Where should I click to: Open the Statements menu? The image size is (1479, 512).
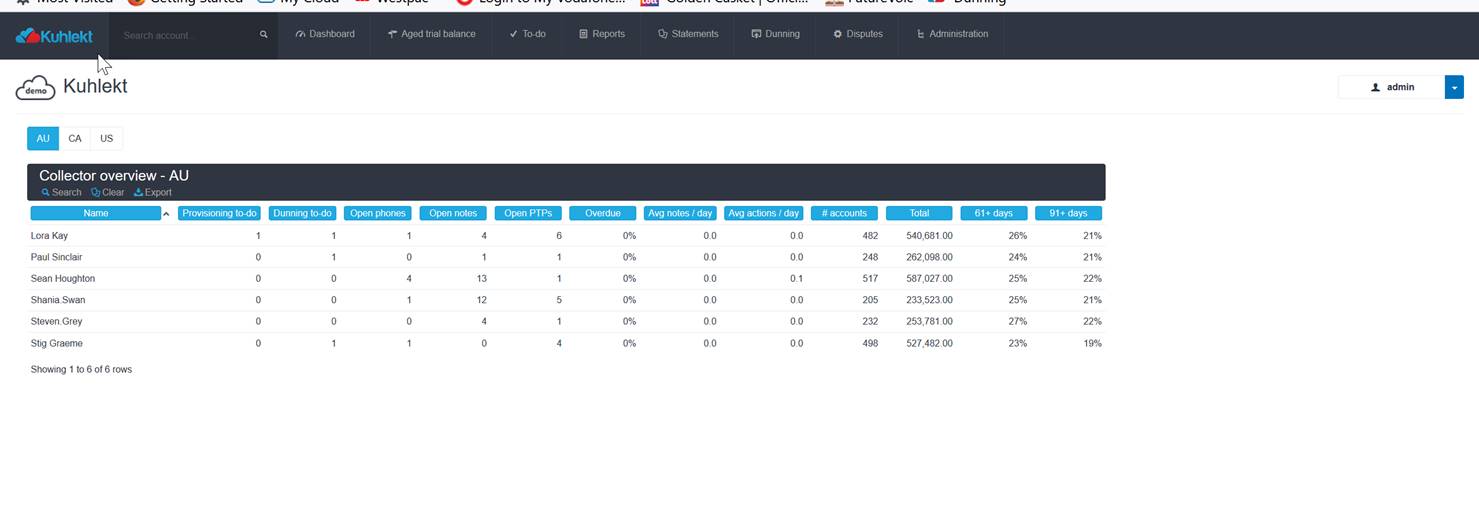(x=688, y=34)
